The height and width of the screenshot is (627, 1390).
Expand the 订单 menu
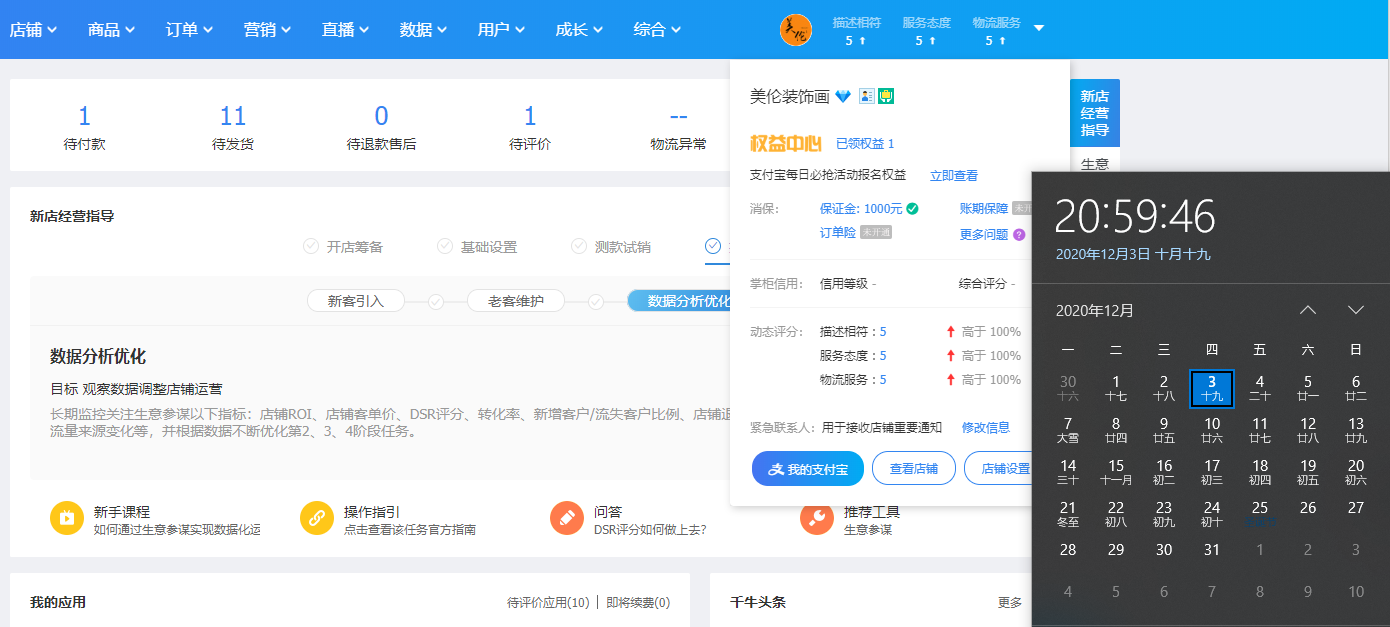189,29
